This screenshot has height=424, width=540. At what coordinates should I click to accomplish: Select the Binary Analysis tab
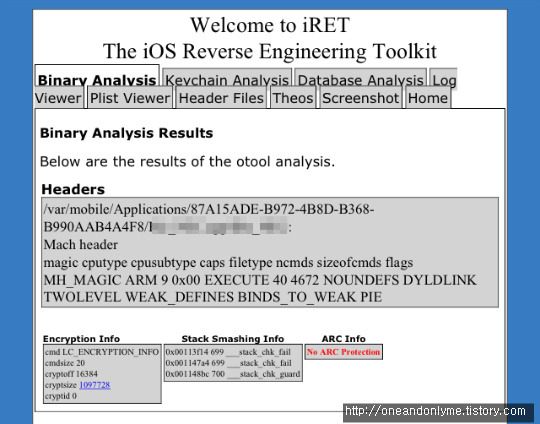click(97, 76)
